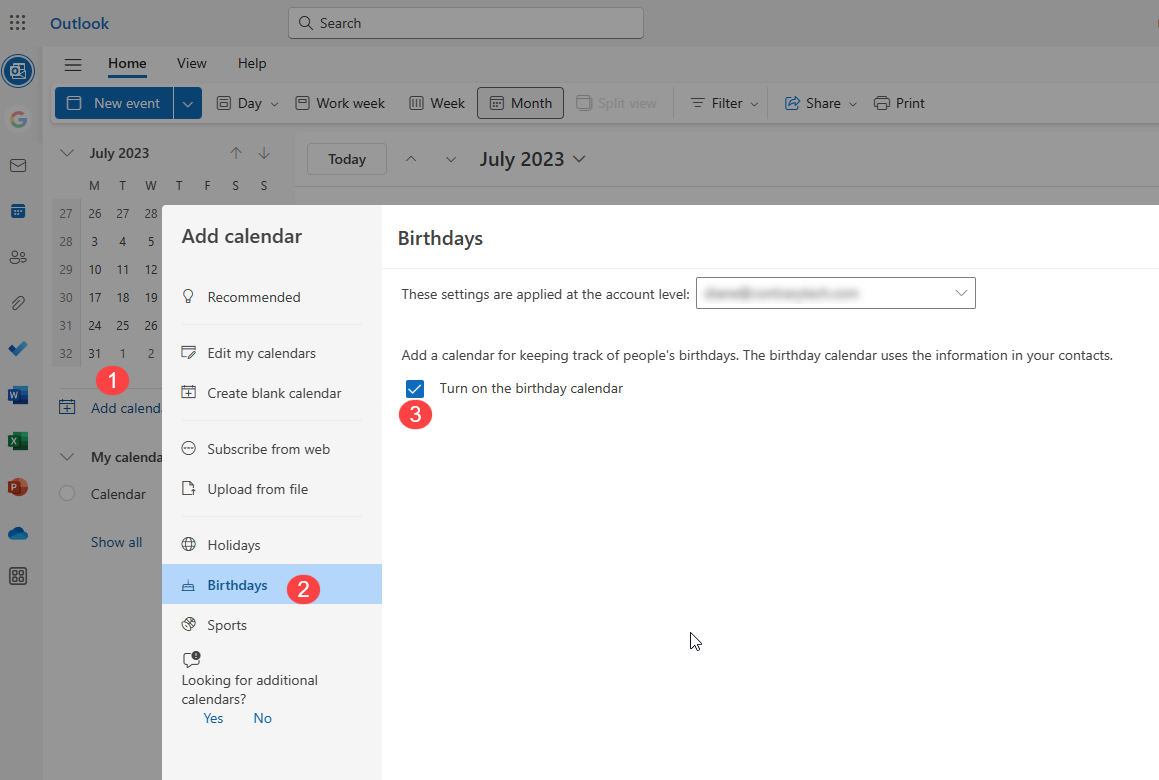Open OneDrive cloud icon
Viewport: 1159px width, 780px height.
(18, 533)
